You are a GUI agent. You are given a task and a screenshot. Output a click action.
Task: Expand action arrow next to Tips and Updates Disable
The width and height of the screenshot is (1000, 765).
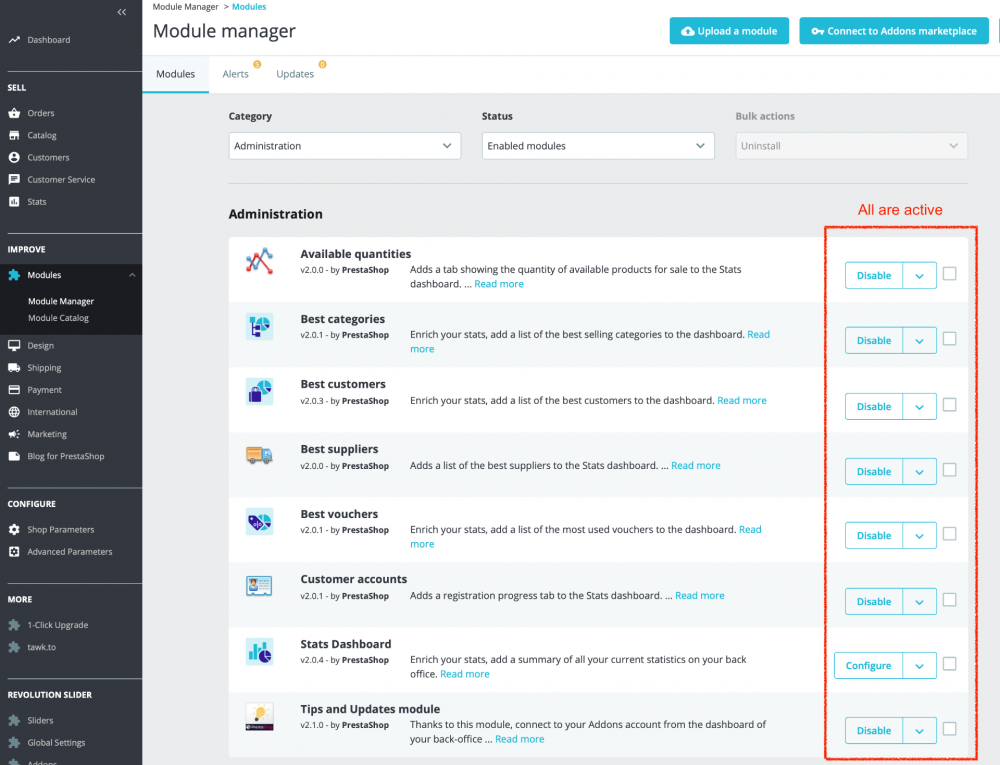click(920, 731)
